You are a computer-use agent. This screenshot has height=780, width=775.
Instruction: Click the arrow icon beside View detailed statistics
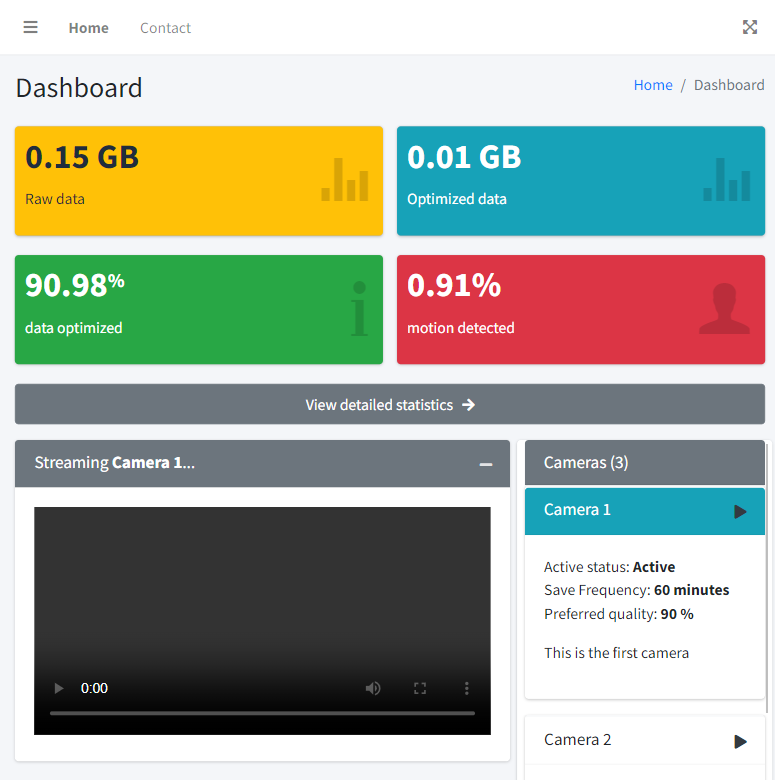click(x=468, y=405)
